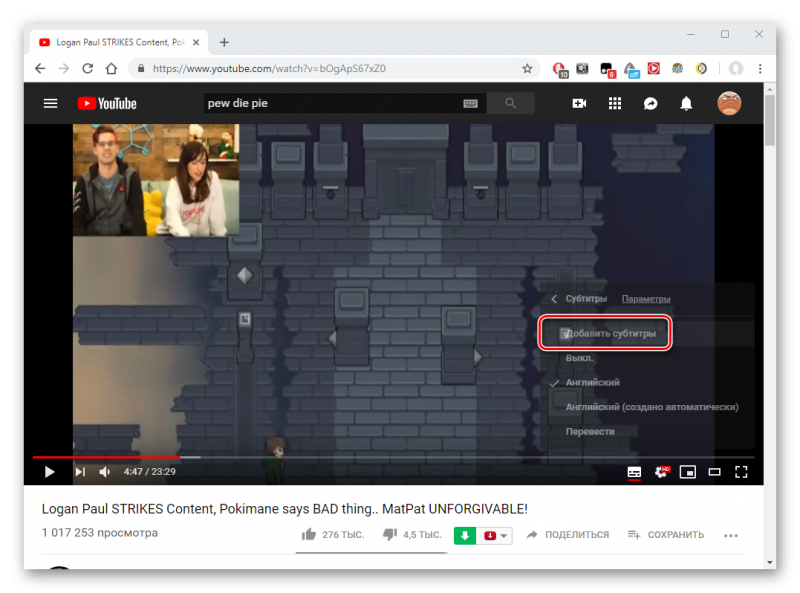The width and height of the screenshot is (800, 593).
Task: Click the search magnifier button
Action: pyautogui.click(x=510, y=104)
